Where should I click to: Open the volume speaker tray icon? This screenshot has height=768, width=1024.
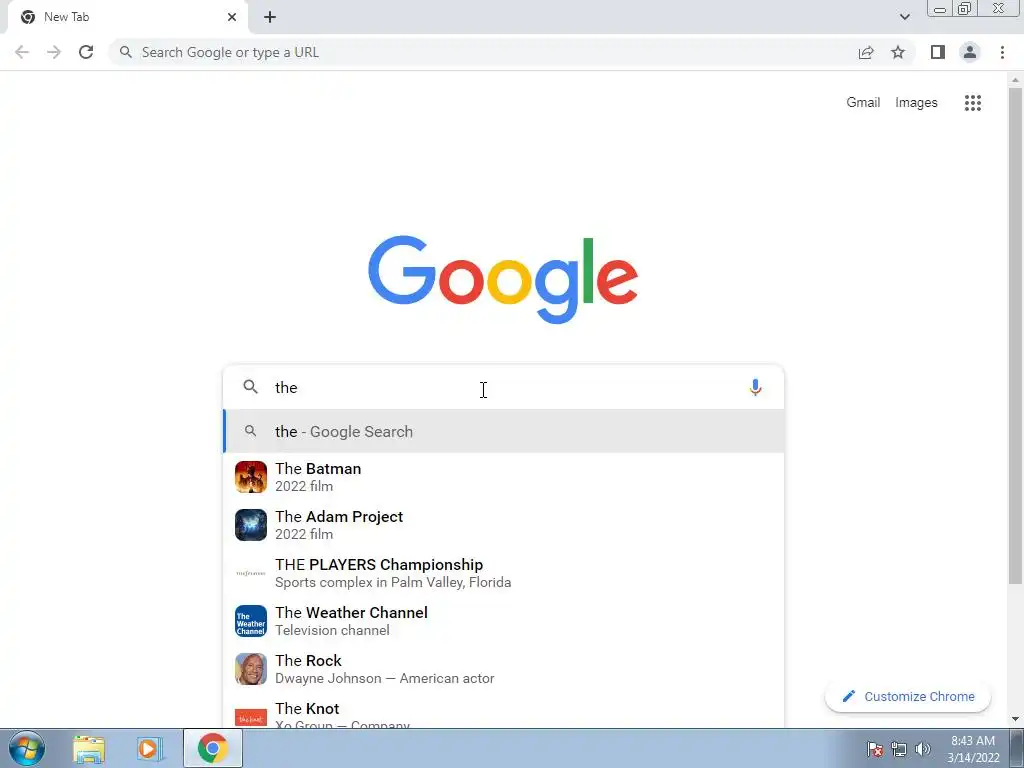coord(922,749)
